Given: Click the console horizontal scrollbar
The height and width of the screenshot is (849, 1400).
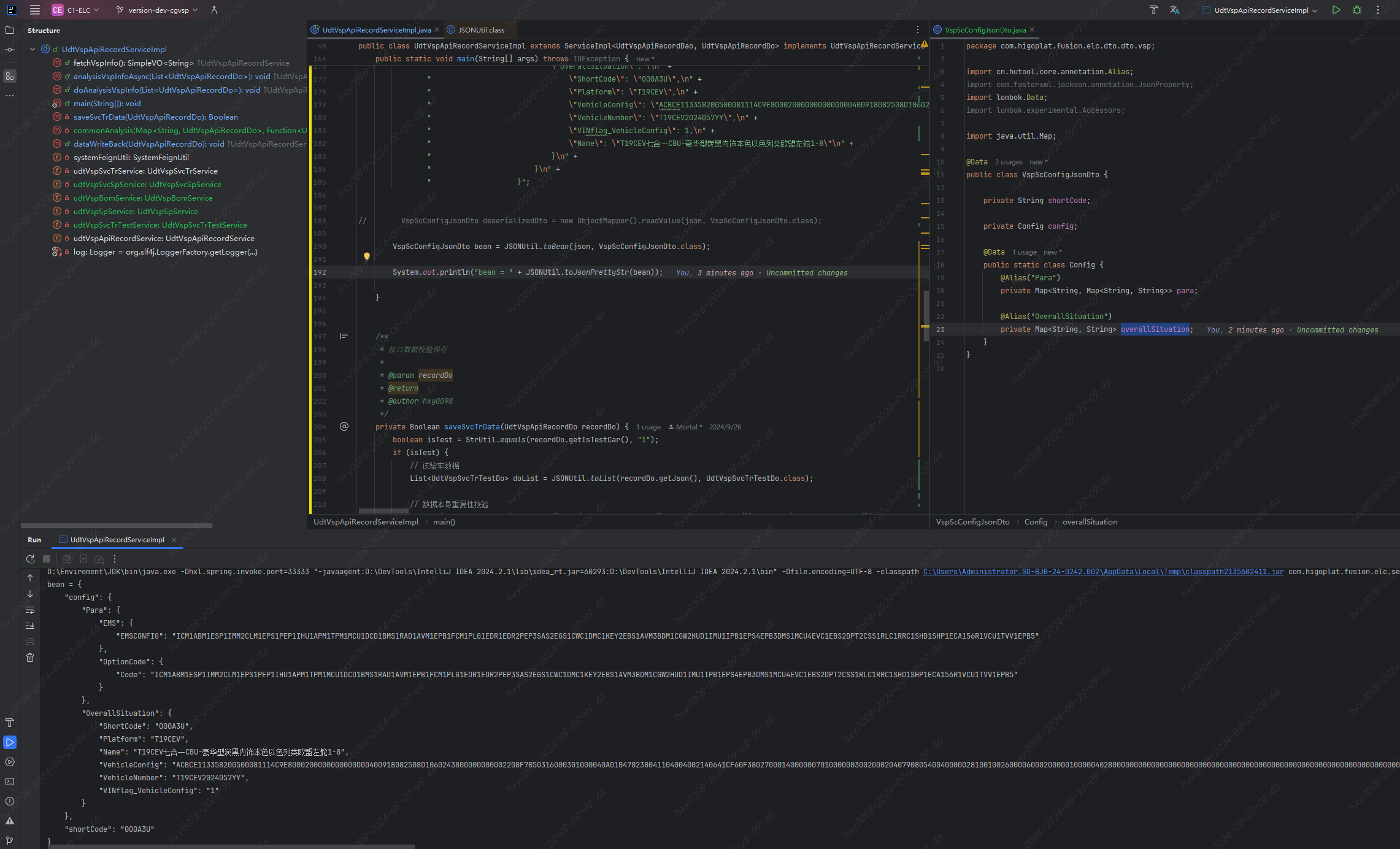Looking at the screenshot, I should point(231,847).
